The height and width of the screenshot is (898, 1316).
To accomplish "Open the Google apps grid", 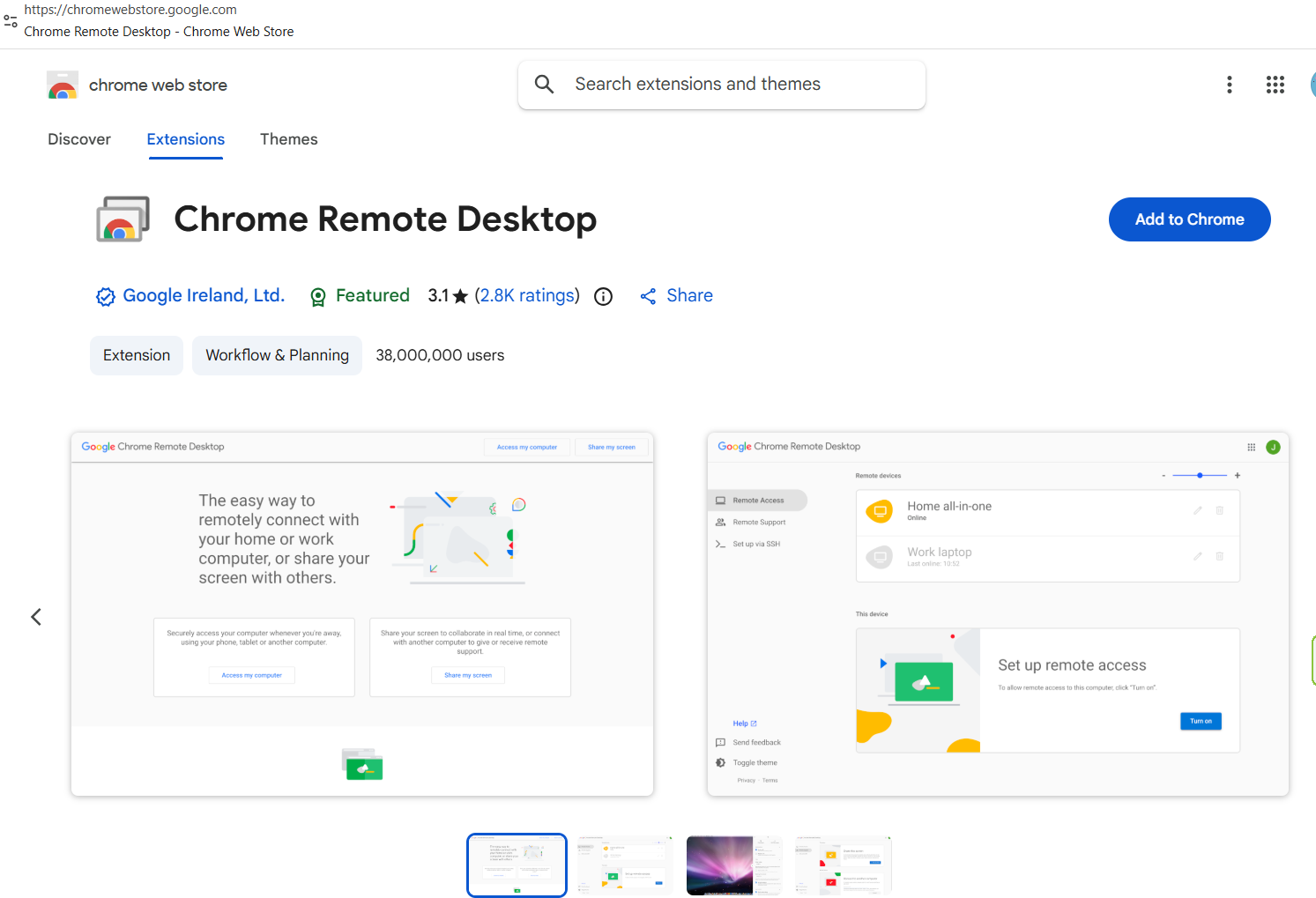I will (x=1275, y=85).
